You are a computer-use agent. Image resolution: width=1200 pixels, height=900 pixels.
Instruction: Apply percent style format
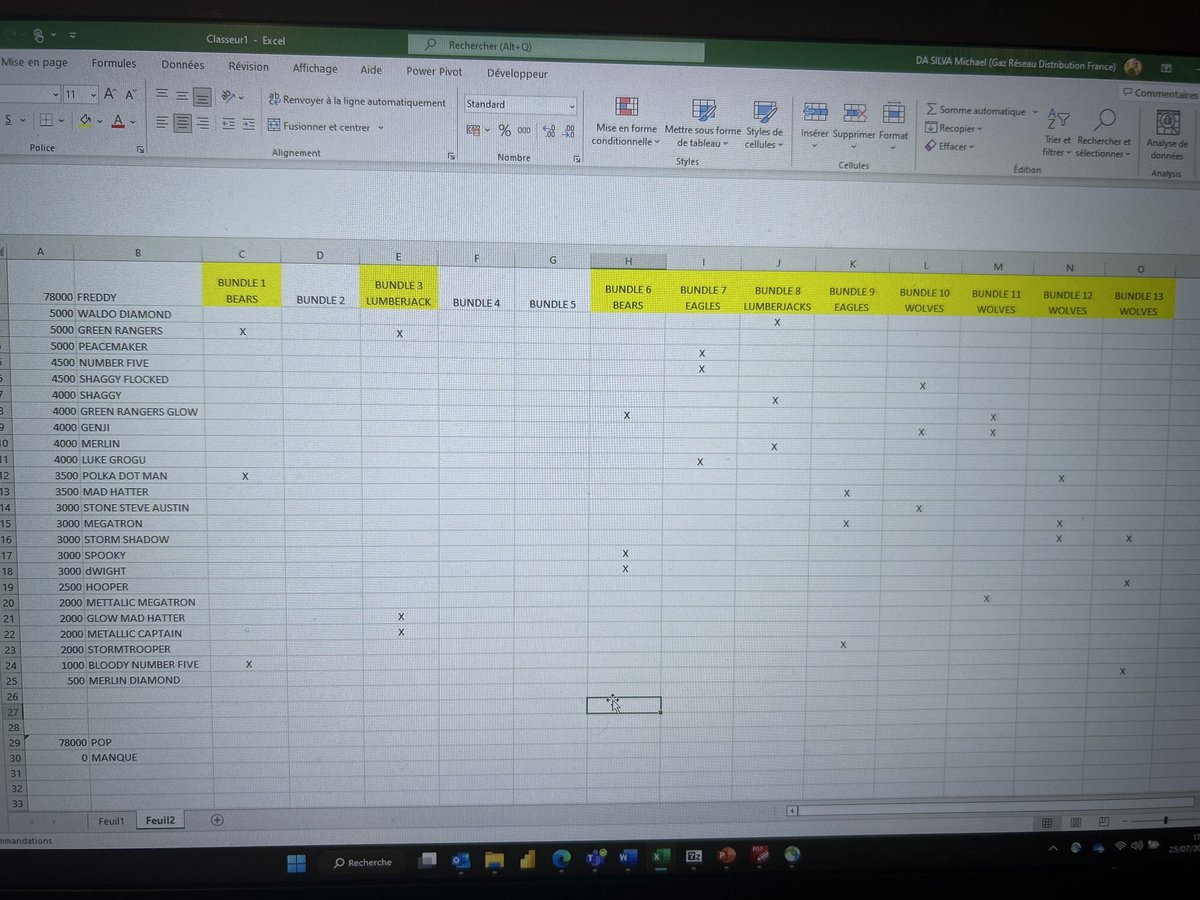click(x=504, y=130)
